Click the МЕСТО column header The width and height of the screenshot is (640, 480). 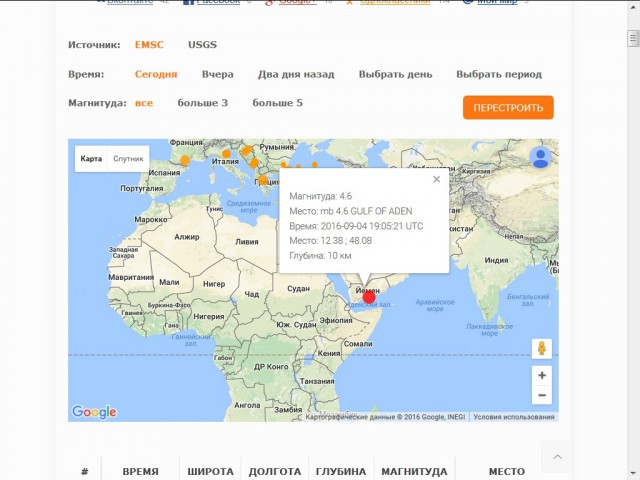[x=507, y=471]
